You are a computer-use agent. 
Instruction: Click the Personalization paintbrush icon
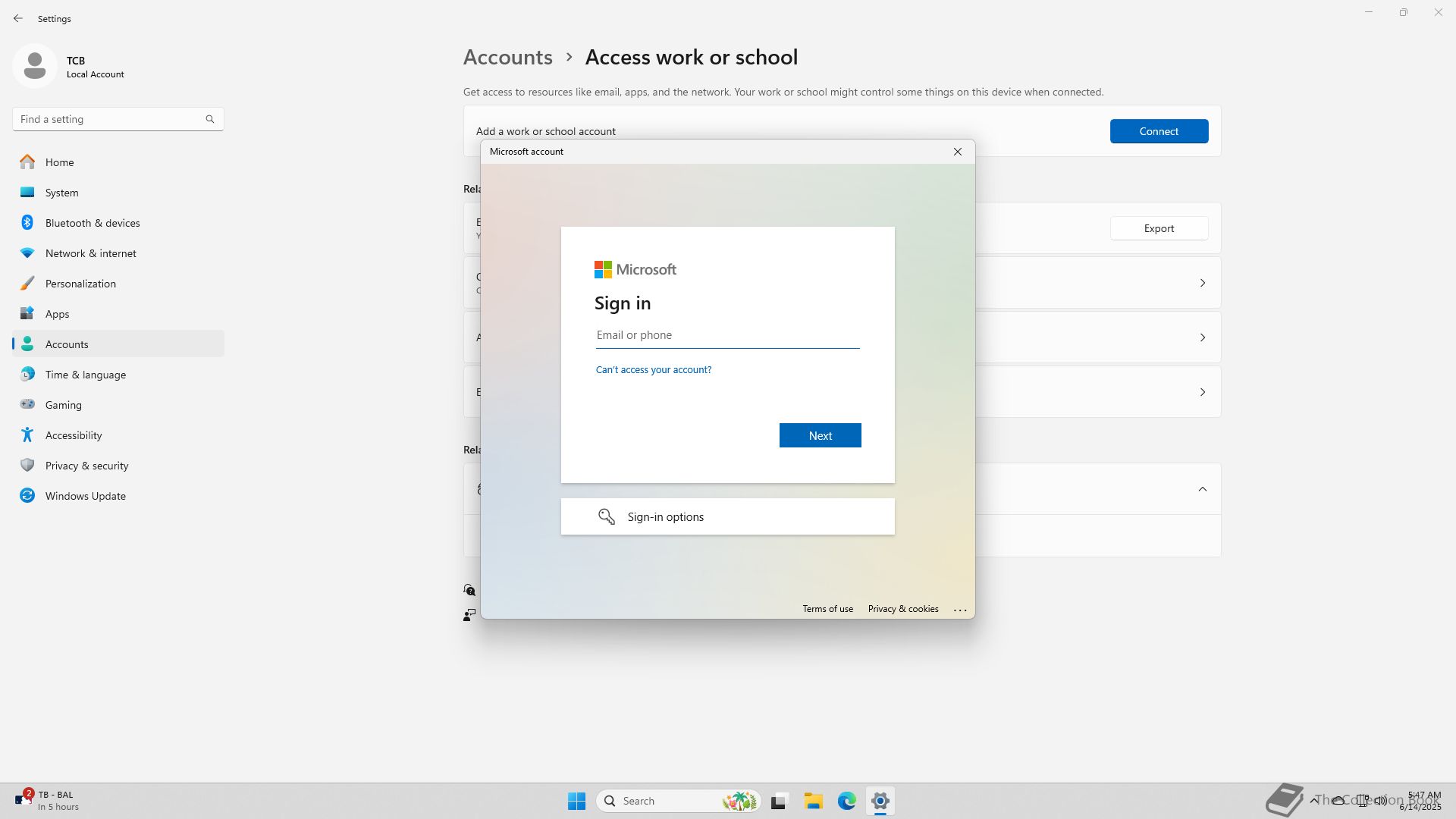coord(27,284)
